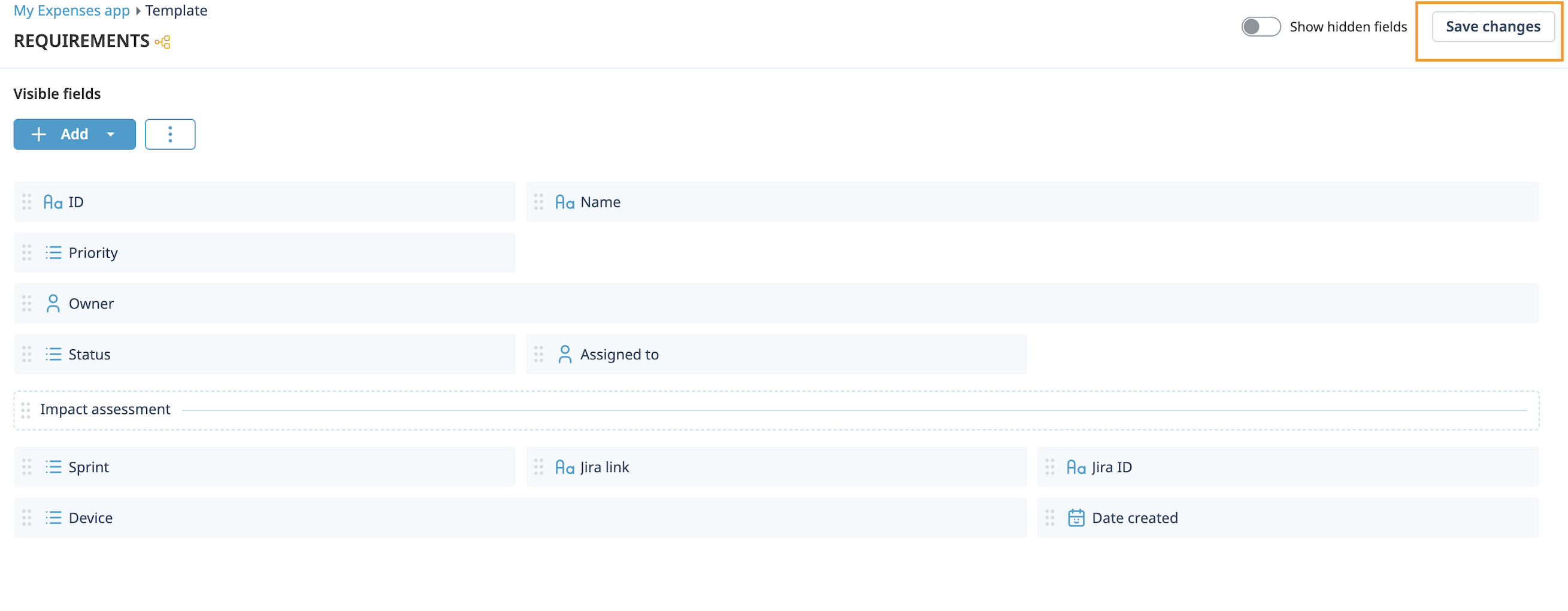Click the calendar icon for Date created
Viewport: 1568px width, 611px height.
(1076, 518)
